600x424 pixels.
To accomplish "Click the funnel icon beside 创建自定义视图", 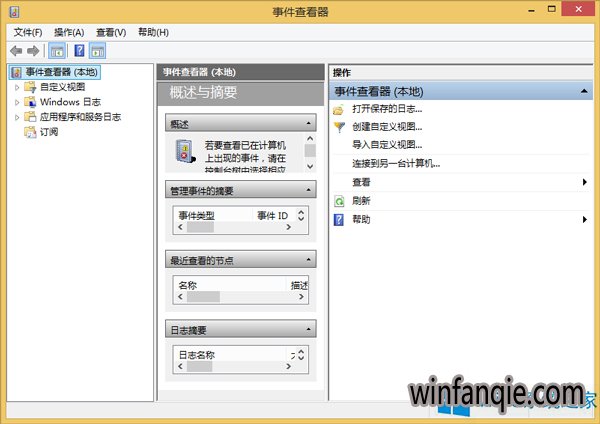I will [x=339, y=127].
